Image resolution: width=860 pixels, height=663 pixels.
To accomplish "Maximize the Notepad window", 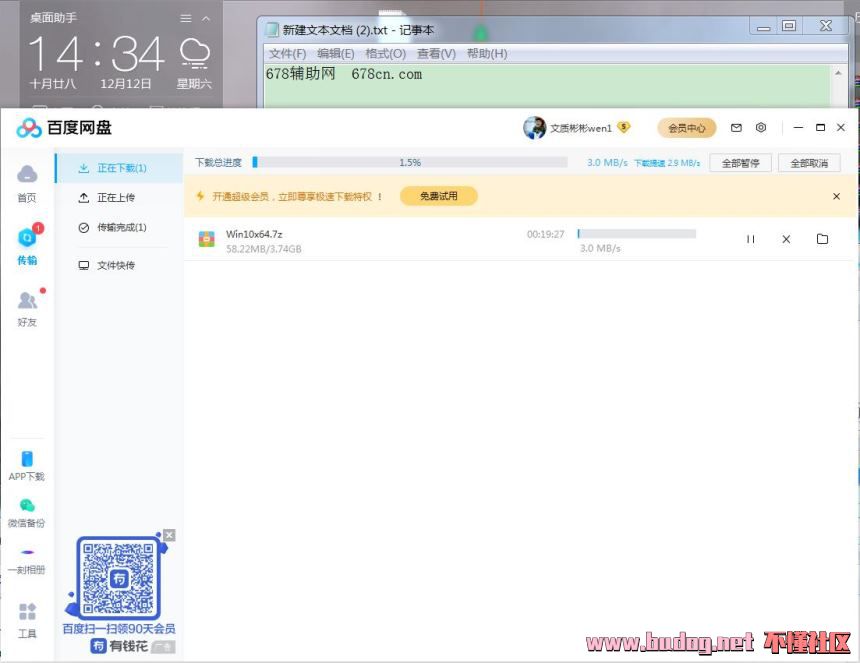I will [789, 25].
